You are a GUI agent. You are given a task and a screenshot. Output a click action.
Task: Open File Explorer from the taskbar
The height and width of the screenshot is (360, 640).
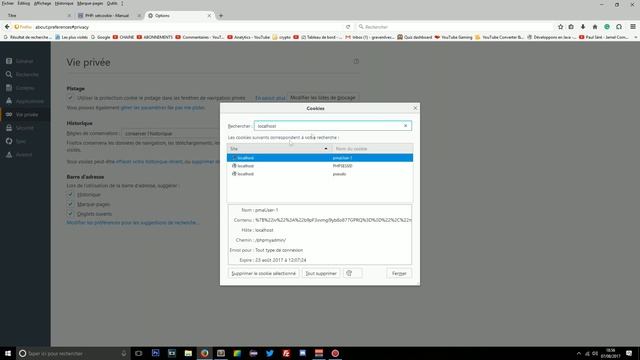pyautogui.click(x=188, y=353)
